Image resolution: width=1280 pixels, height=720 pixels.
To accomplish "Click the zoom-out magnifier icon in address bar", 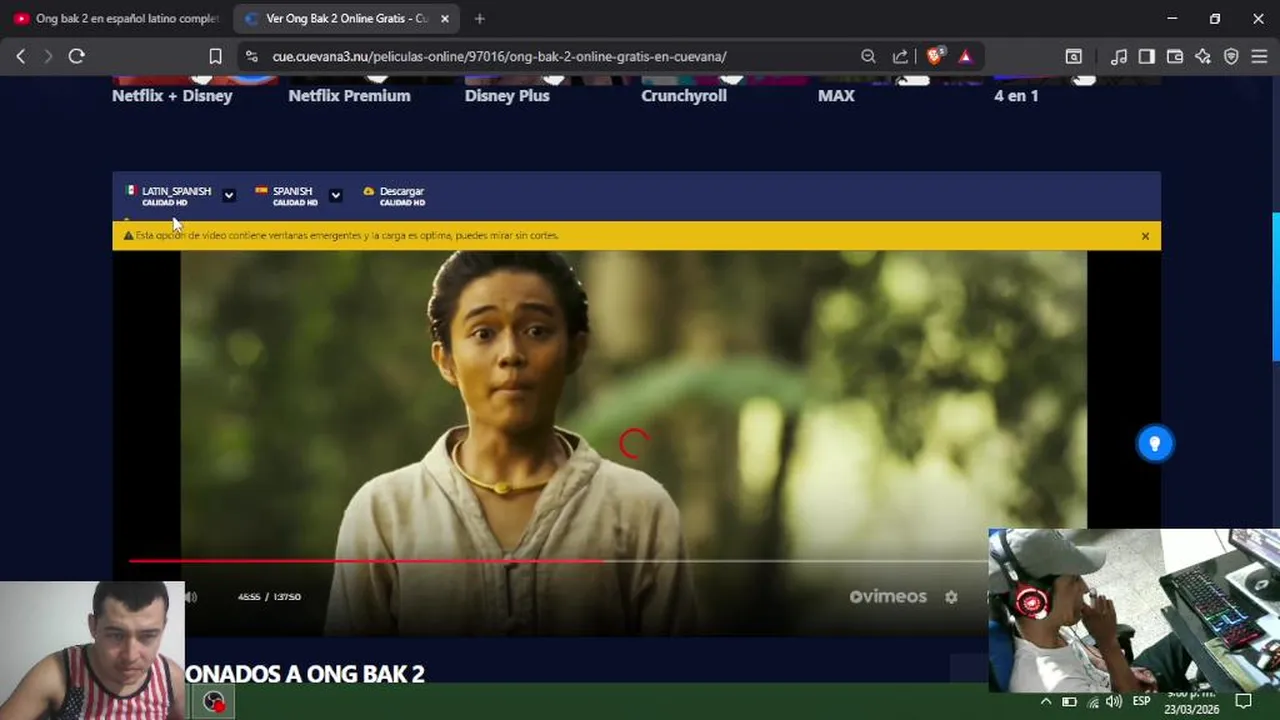I will pos(868,57).
